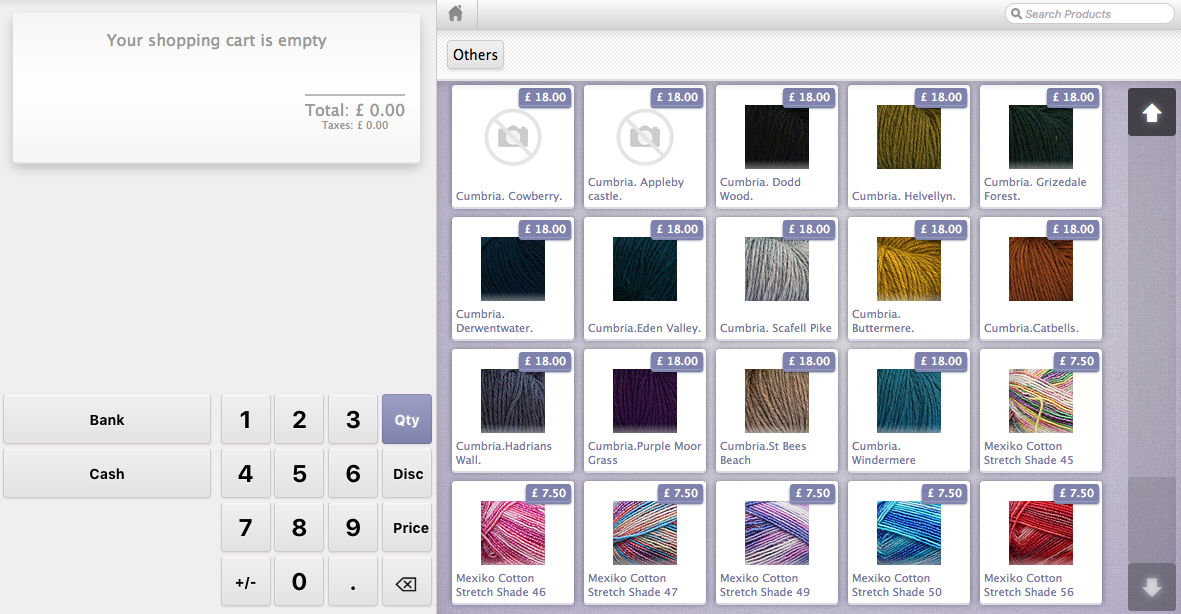Click the 'Taxes: £ 0.00' text

coord(355,126)
